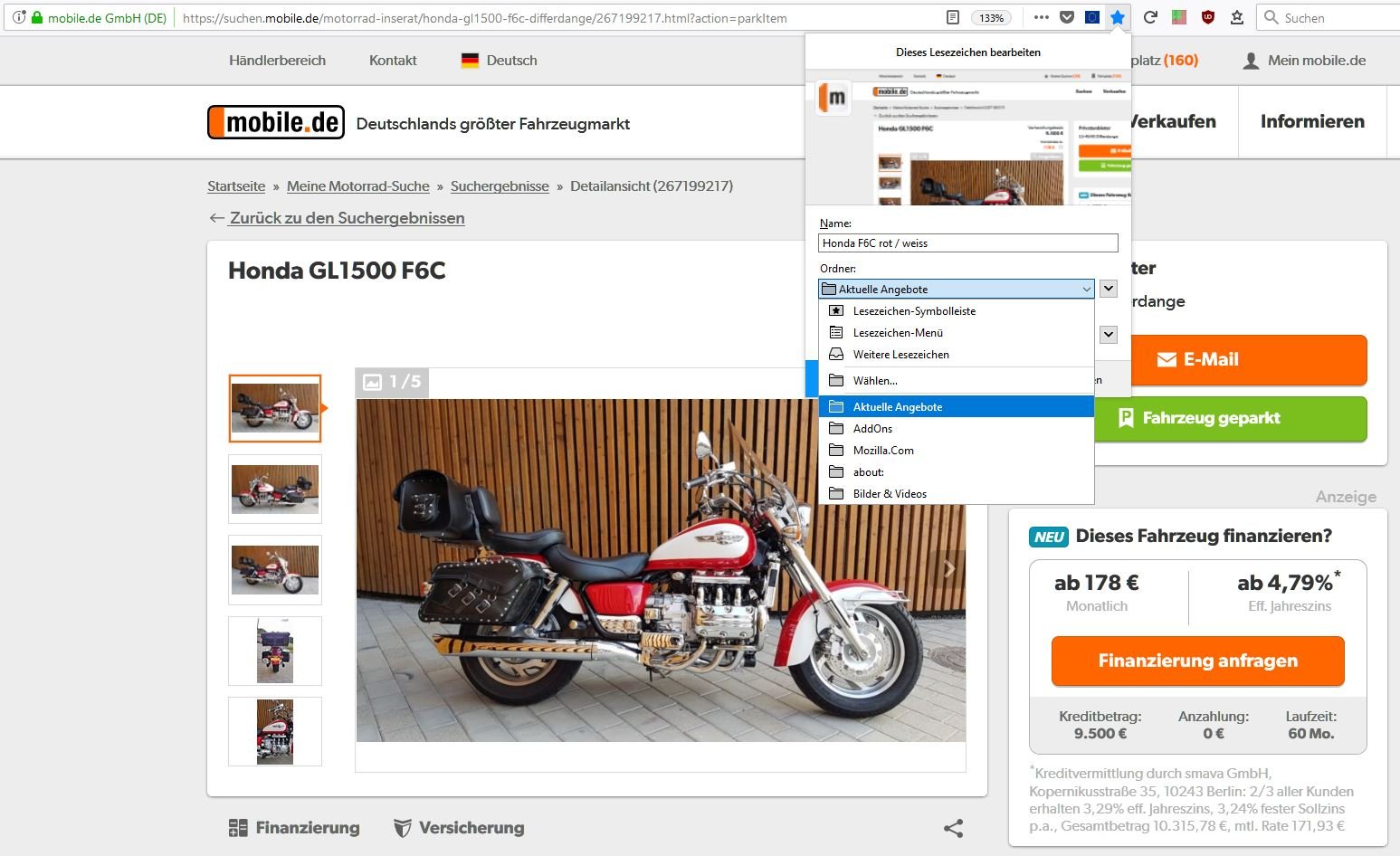Screen dimensions: 1400x856
Task: Toggle the Fahrzeug geparkt button
Action: (1230, 418)
